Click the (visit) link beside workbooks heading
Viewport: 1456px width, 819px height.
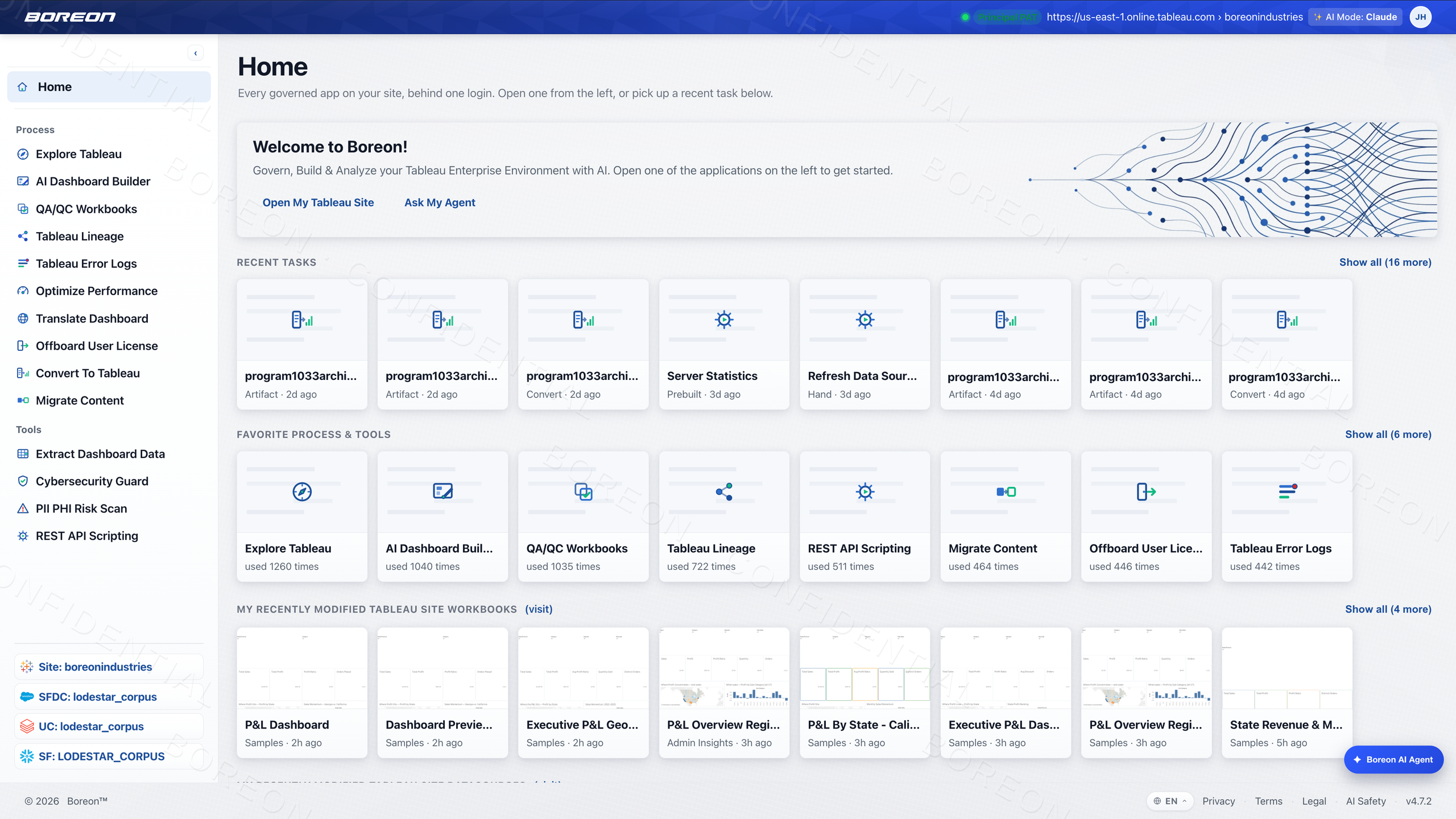pyautogui.click(x=539, y=609)
